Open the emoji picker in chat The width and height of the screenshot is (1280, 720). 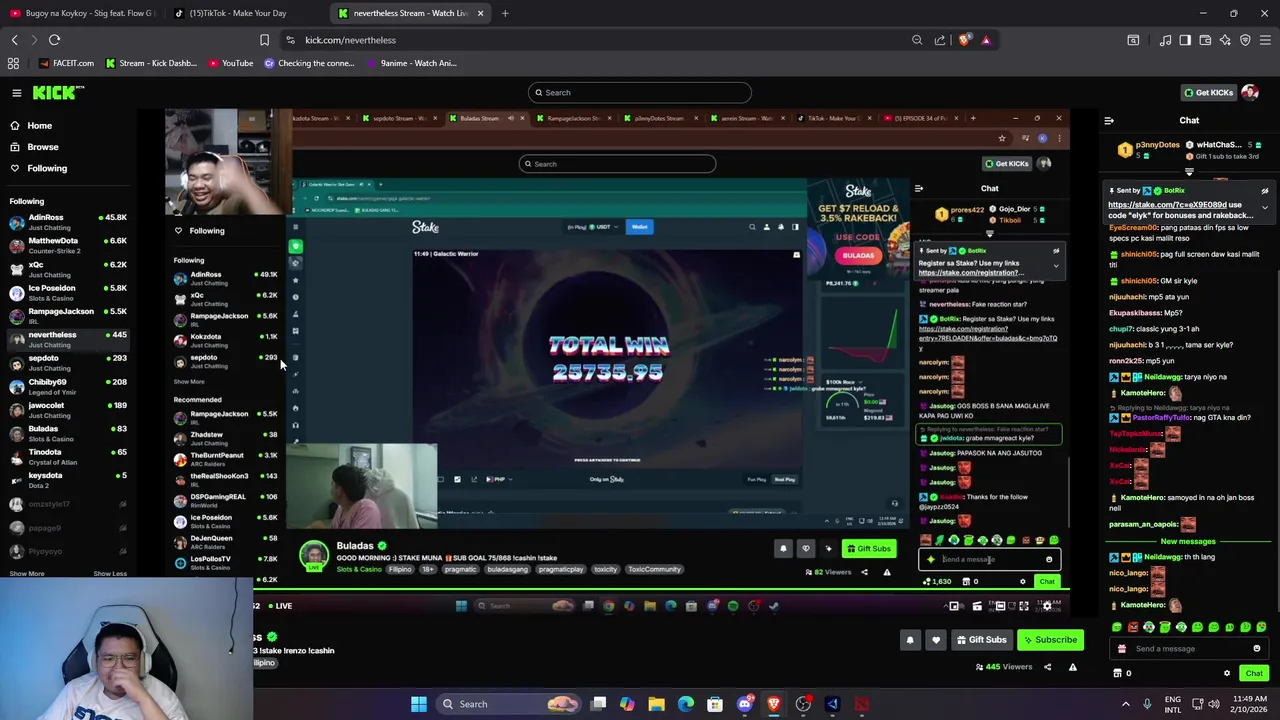(1257, 649)
